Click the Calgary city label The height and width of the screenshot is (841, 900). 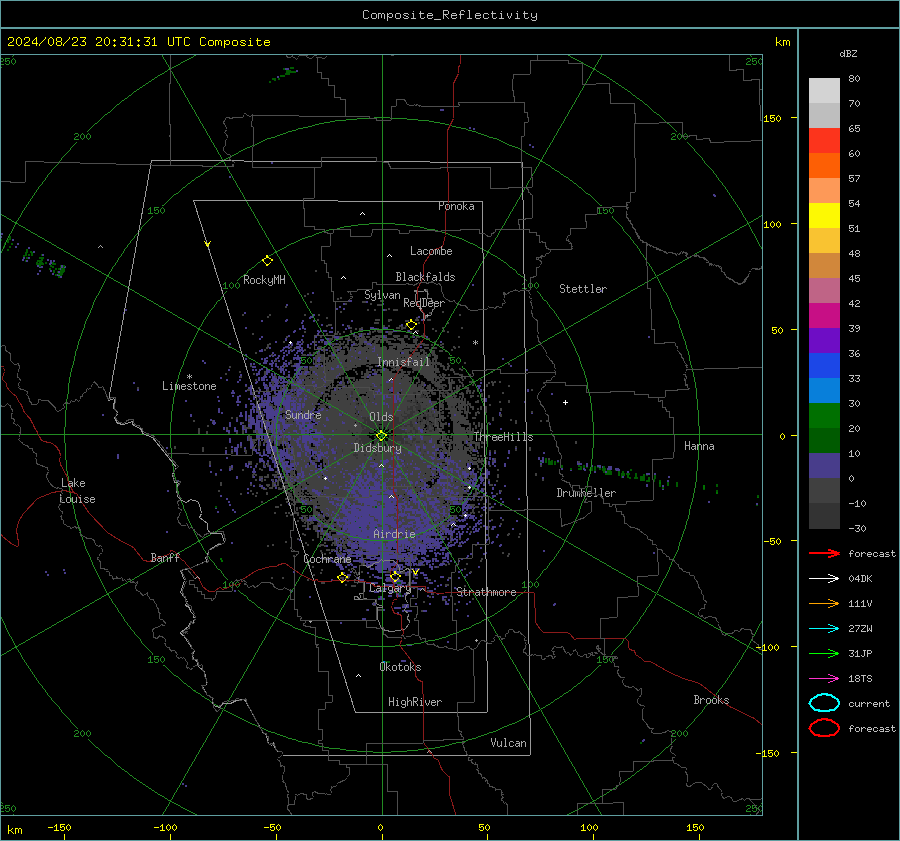(x=390, y=588)
